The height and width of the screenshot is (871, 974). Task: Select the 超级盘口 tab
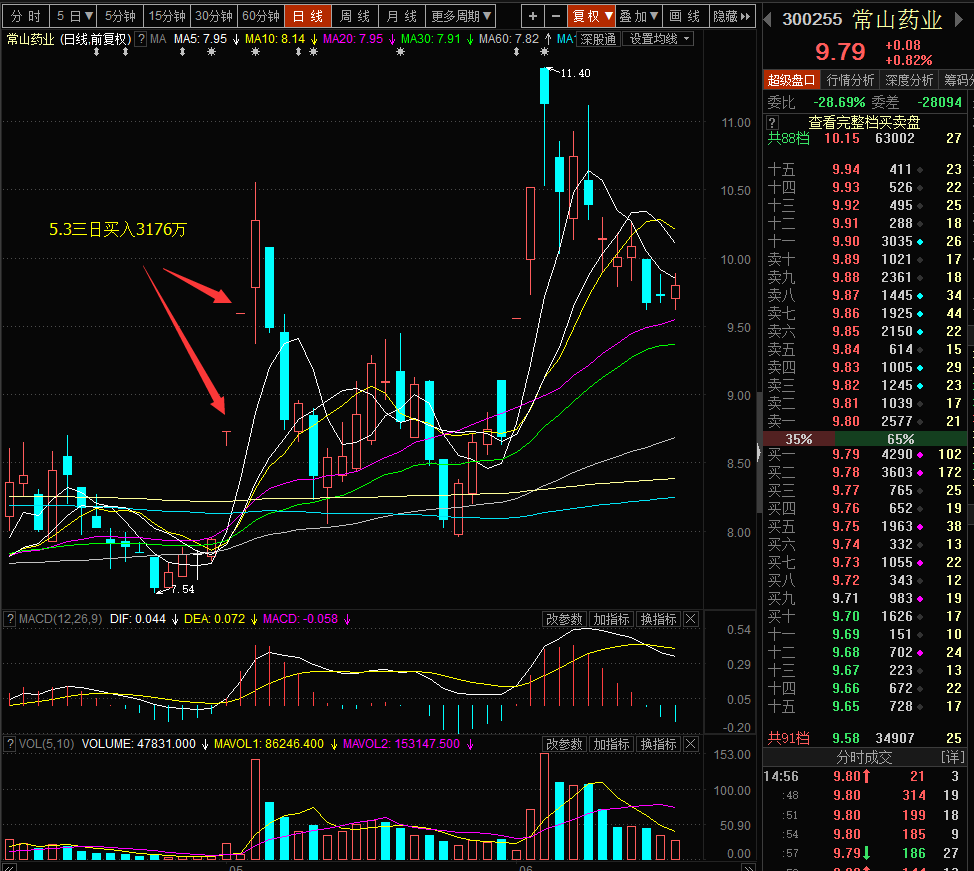pos(791,80)
